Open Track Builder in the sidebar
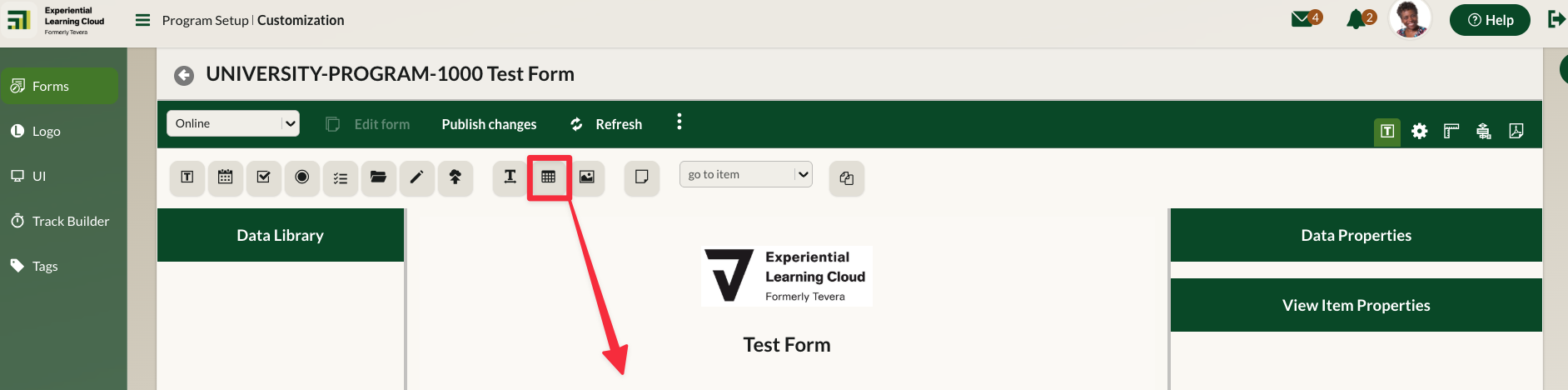 [x=59, y=221]
